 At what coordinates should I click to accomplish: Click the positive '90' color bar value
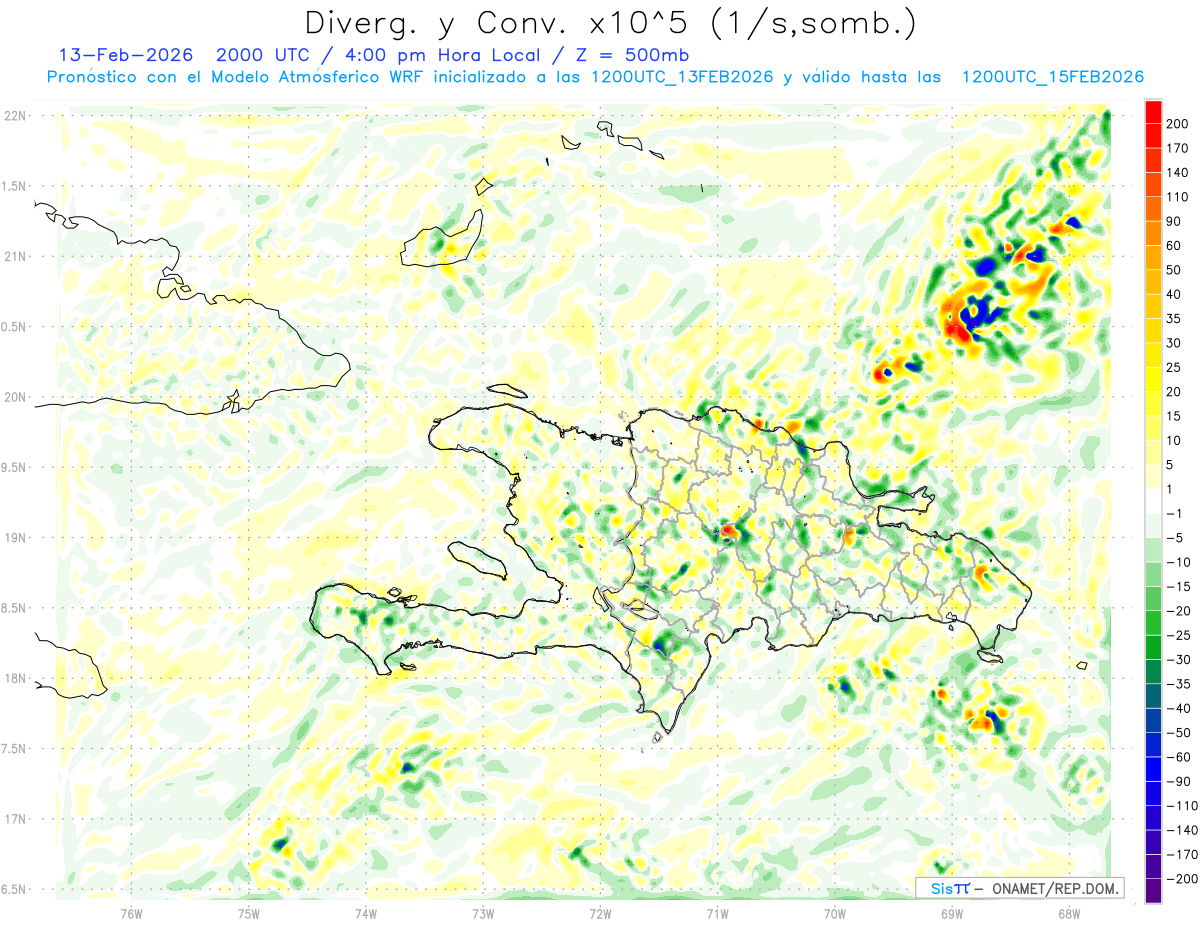tap(1174, 221)
